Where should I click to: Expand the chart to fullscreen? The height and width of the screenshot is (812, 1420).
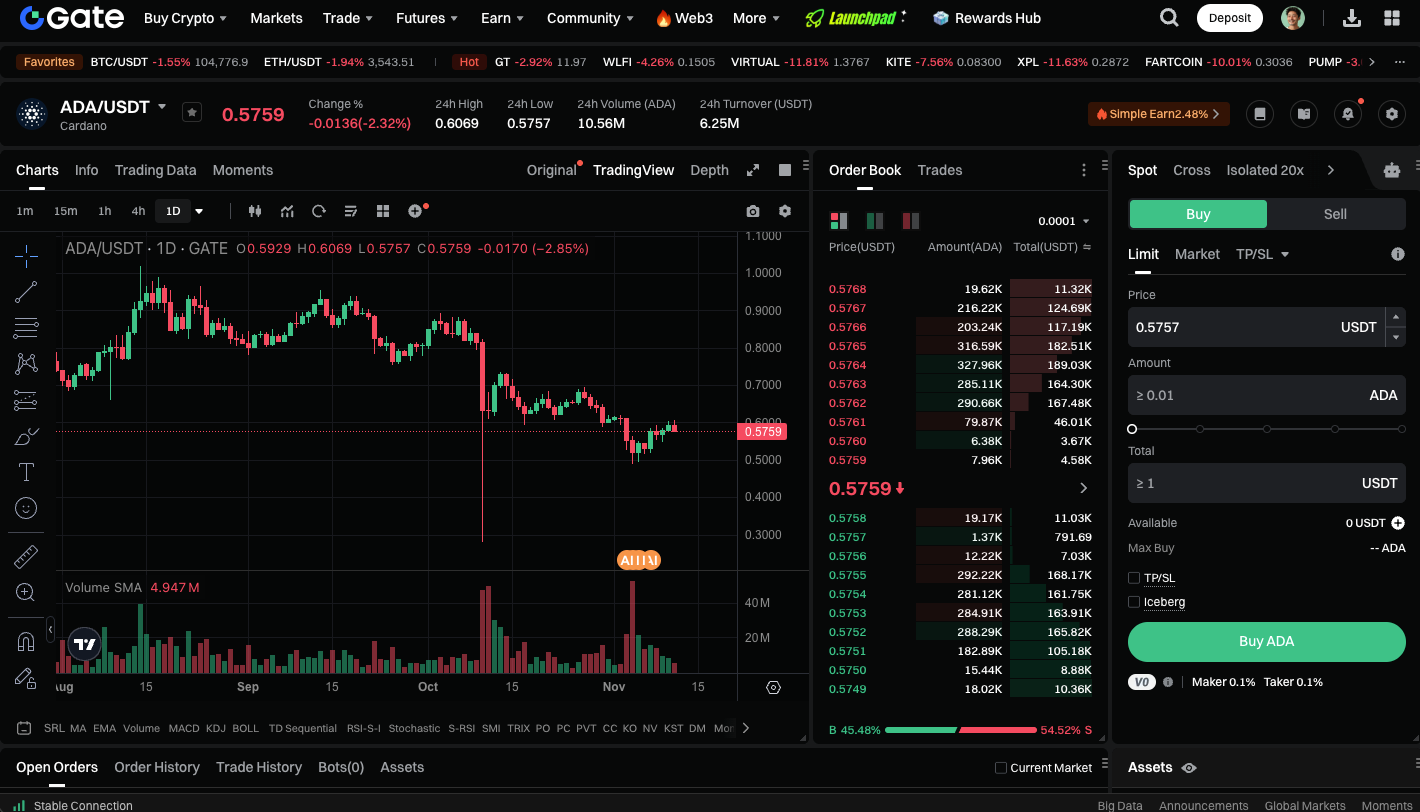[x=753, y=170]
